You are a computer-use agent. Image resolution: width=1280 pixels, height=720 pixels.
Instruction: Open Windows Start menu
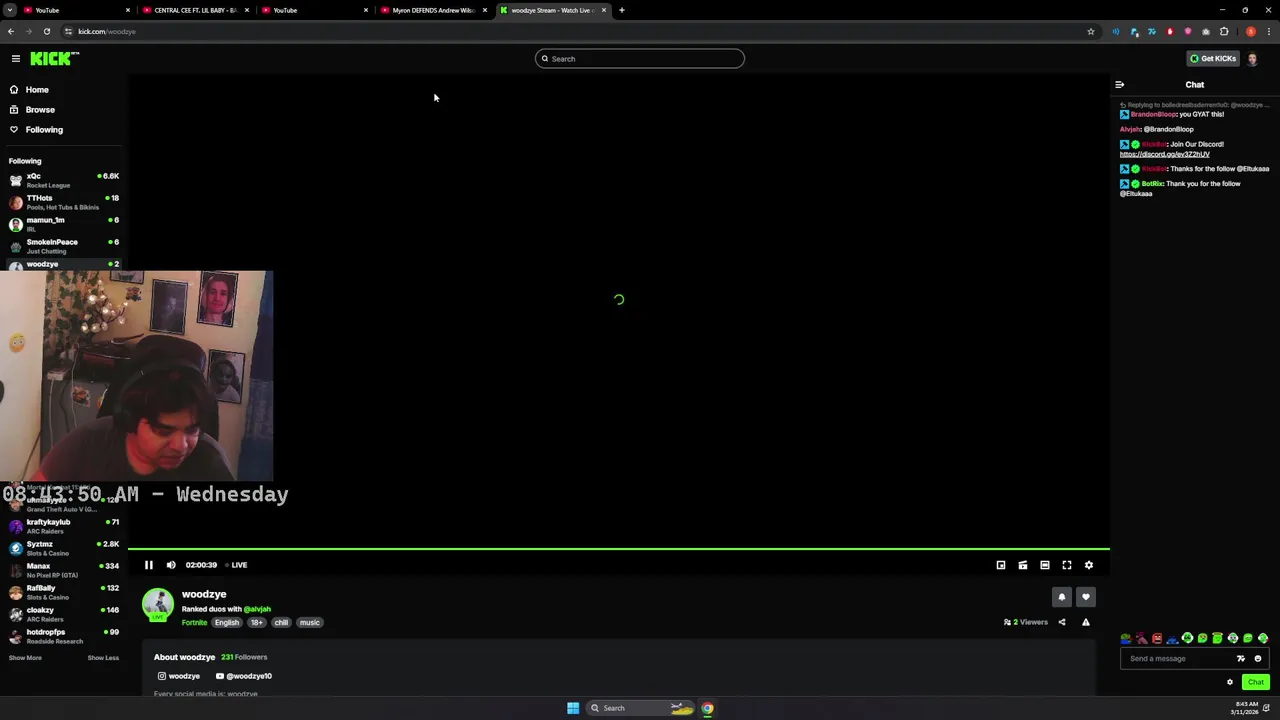573,708
